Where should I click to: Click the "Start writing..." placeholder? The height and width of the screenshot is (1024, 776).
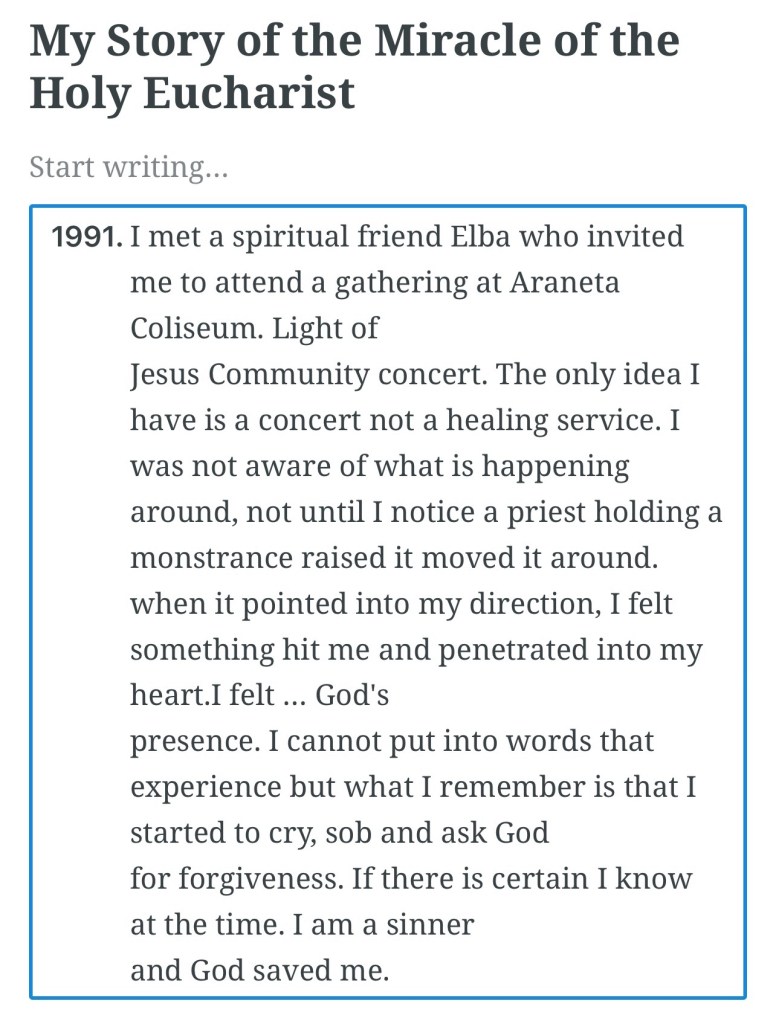[x=129, y=167]
